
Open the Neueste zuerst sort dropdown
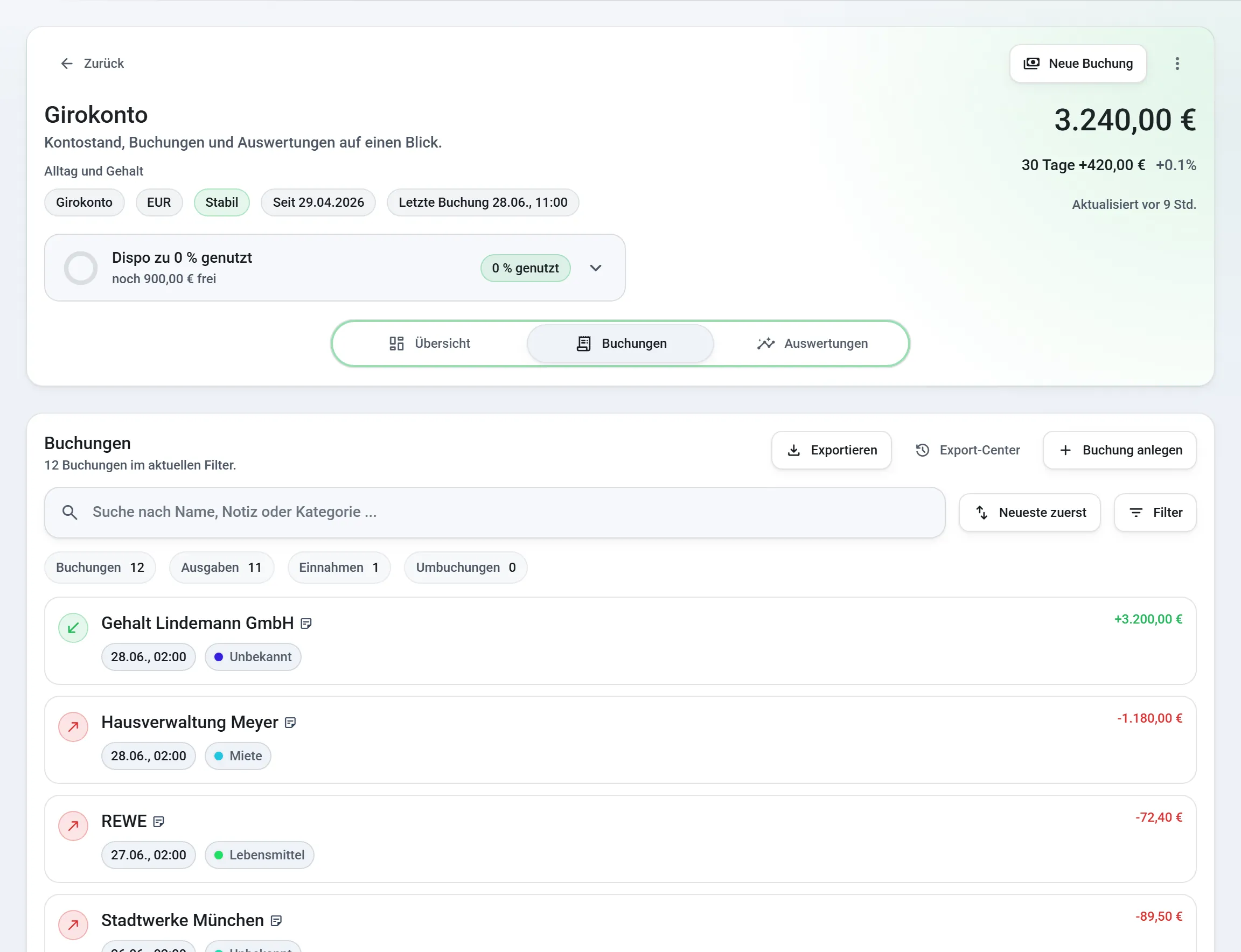1029,512
